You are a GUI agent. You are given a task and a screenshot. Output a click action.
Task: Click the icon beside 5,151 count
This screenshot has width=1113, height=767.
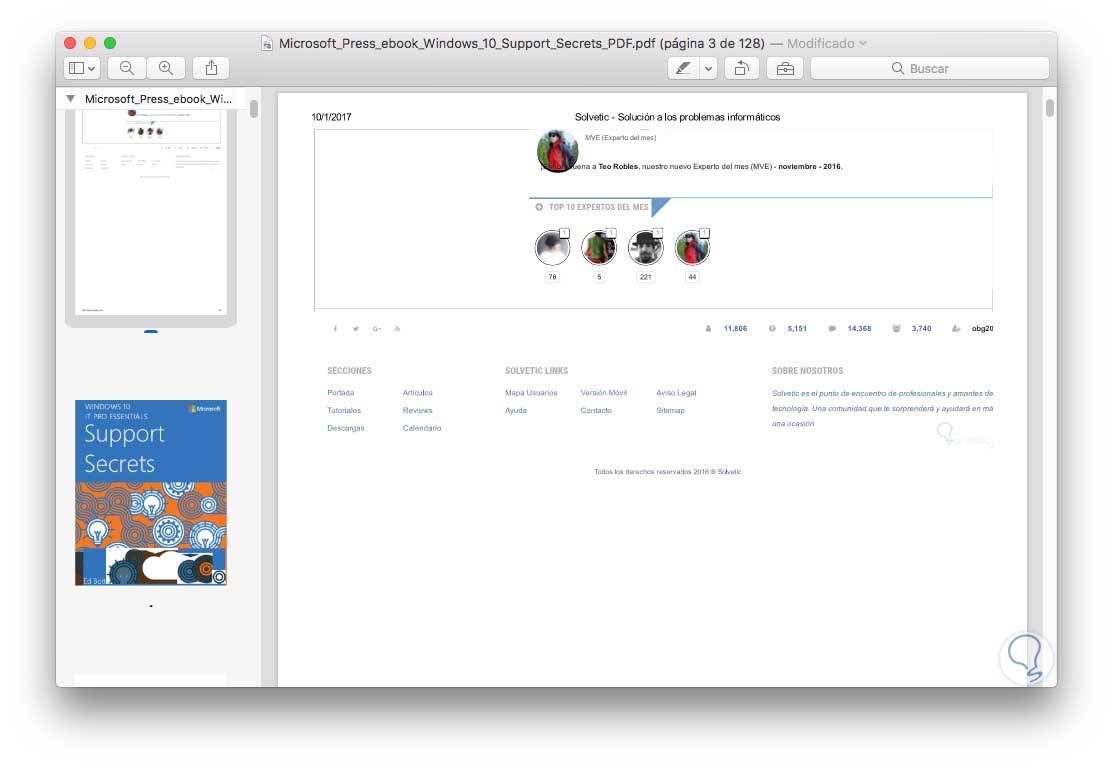click(x=772, y=329)
